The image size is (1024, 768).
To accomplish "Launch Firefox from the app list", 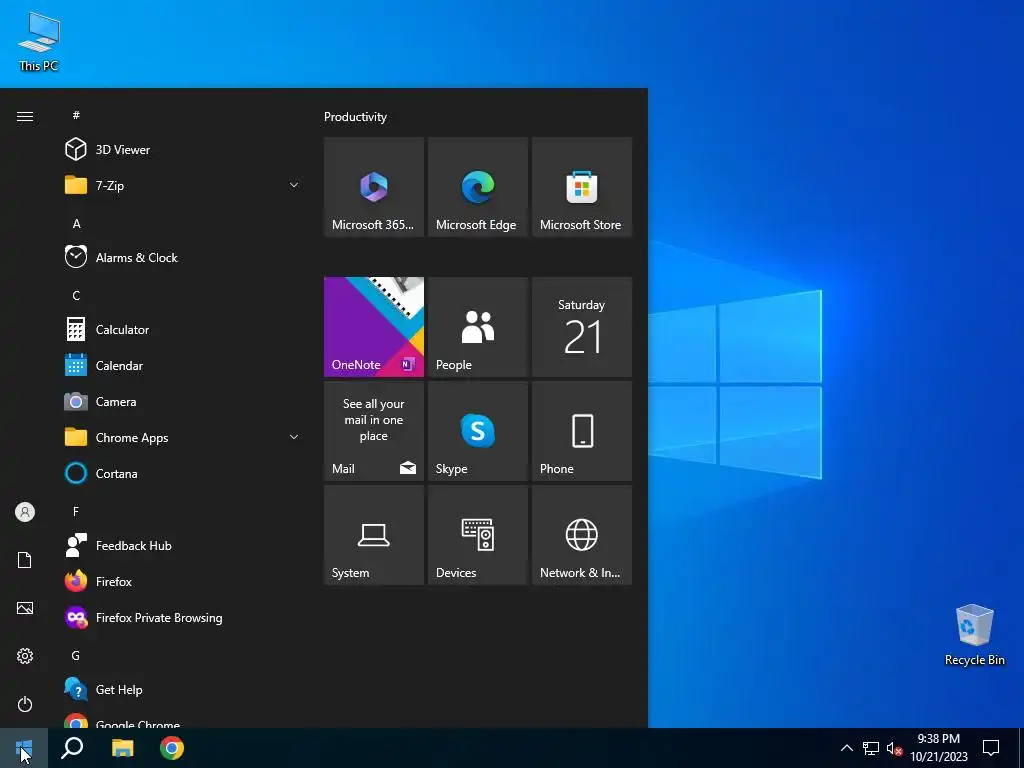I will (183, 581).
